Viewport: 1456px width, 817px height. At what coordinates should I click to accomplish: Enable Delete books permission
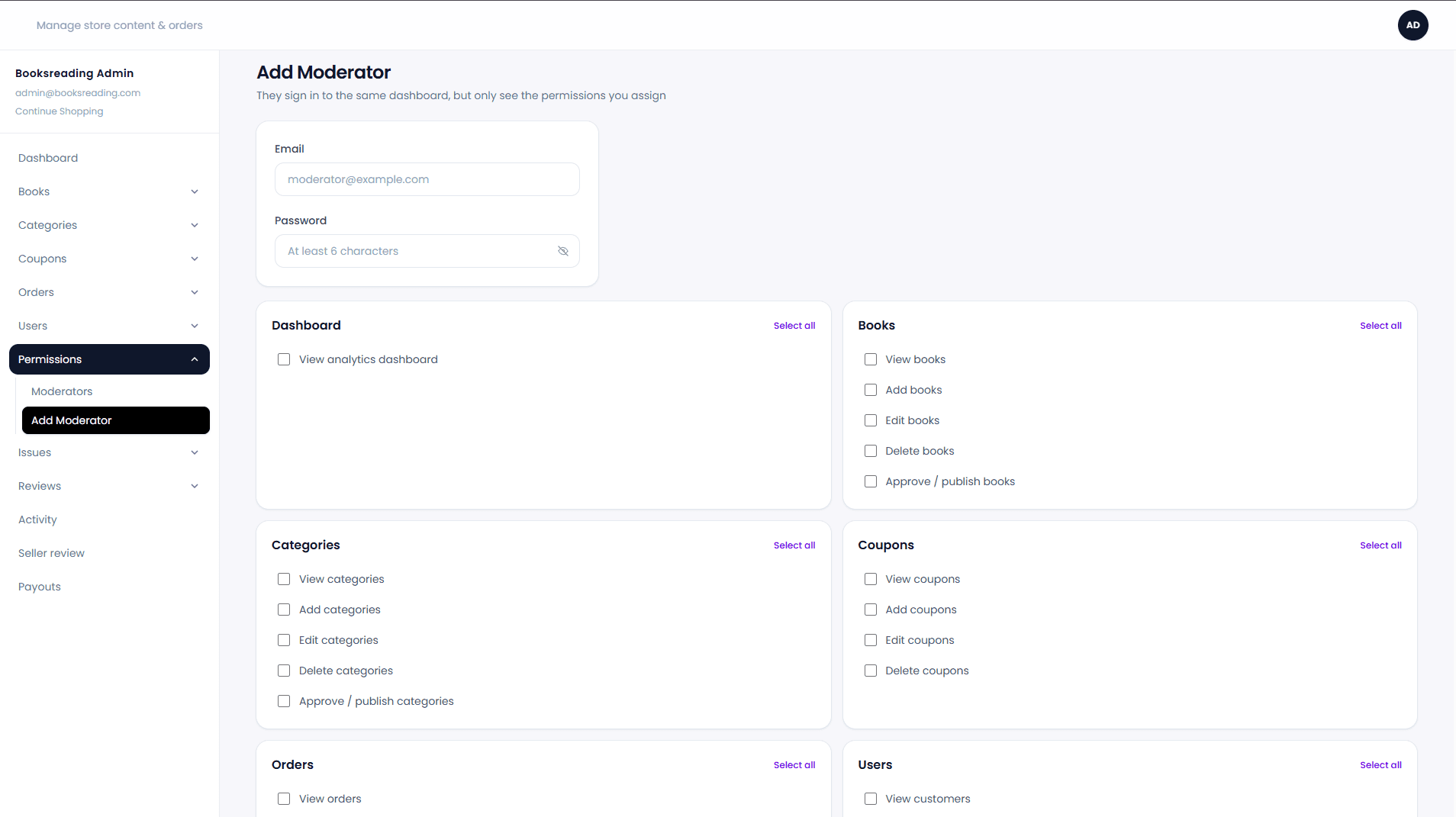[x=870, y=451]
